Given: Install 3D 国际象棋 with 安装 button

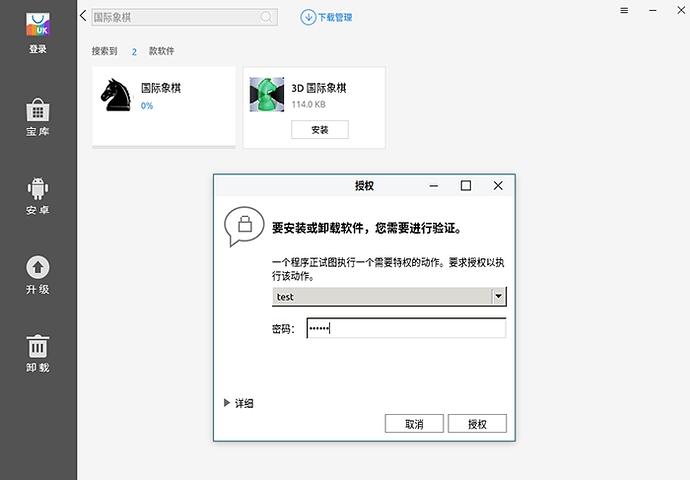Looking at the screenshot, I should coord(319,130).
